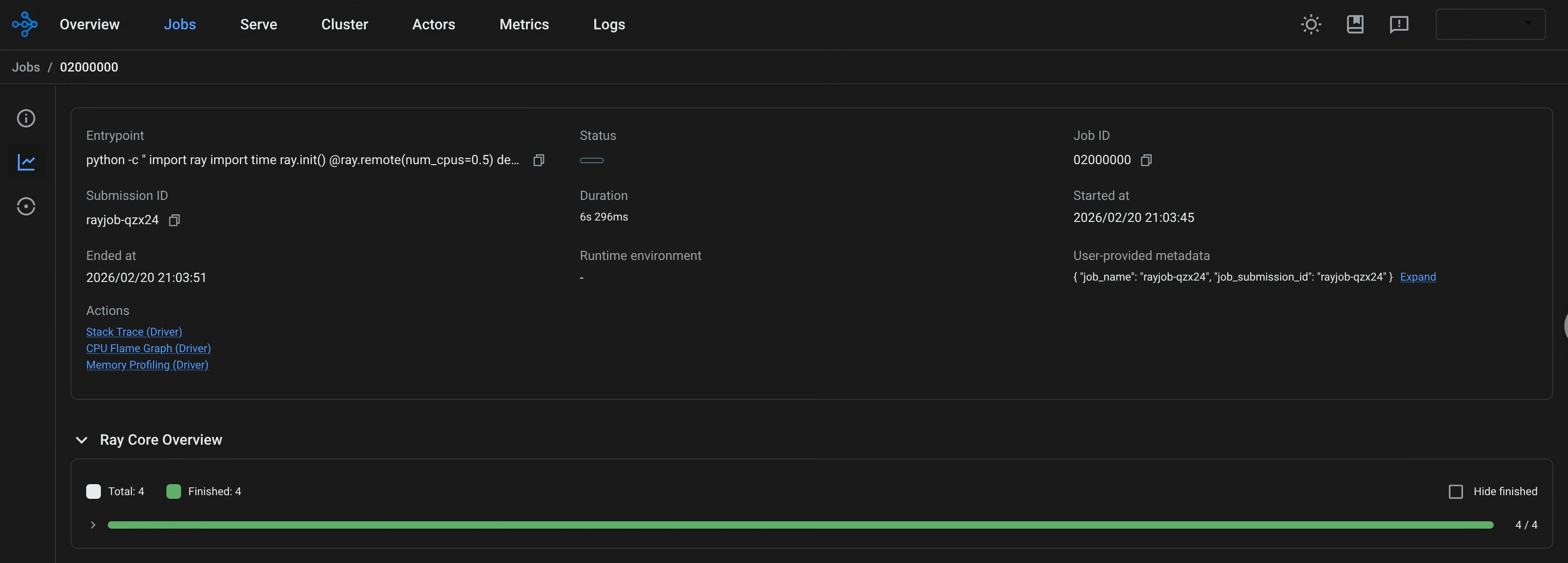Open the documentation book icon

coord(1355,24)
